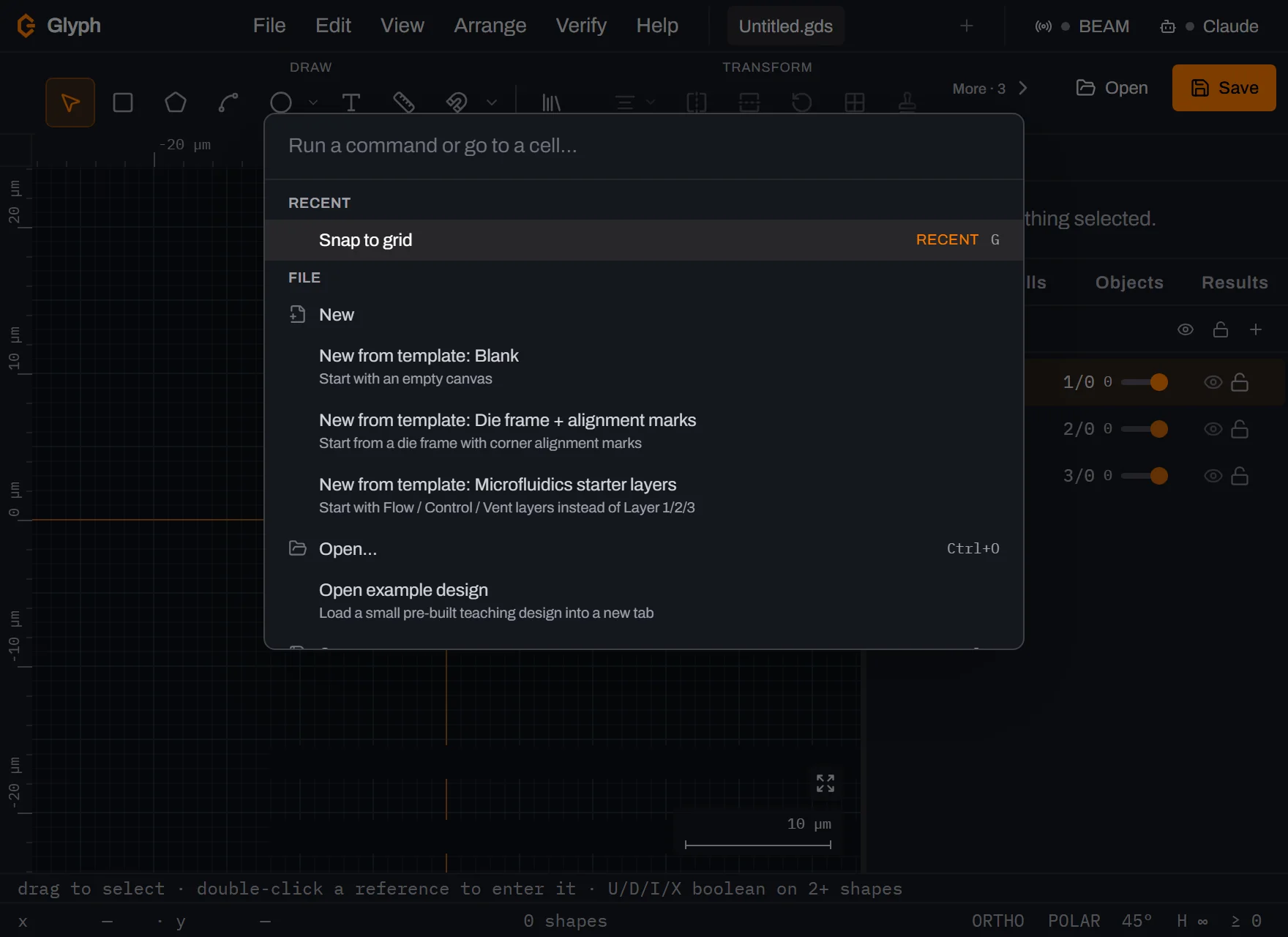Toggle ORTHO mode in status bar
Viewport: 1288px width, 937px height.
pyautogui.click(x=998, y=921)
